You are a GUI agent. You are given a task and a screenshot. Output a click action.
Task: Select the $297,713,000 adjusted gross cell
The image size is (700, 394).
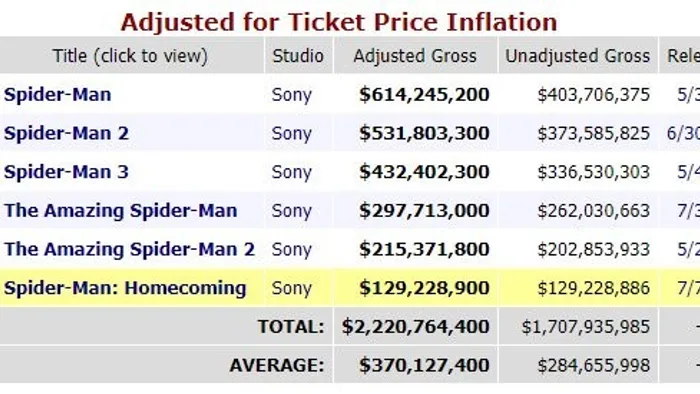[424, 211]
